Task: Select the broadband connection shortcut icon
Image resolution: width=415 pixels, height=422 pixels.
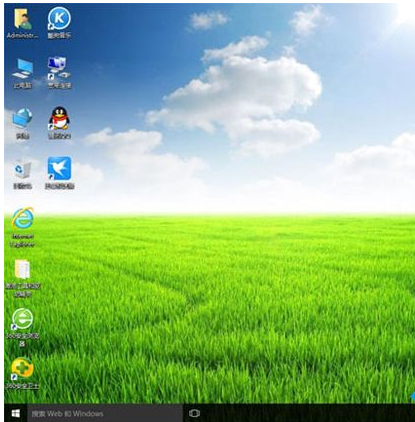Action: 59,69
